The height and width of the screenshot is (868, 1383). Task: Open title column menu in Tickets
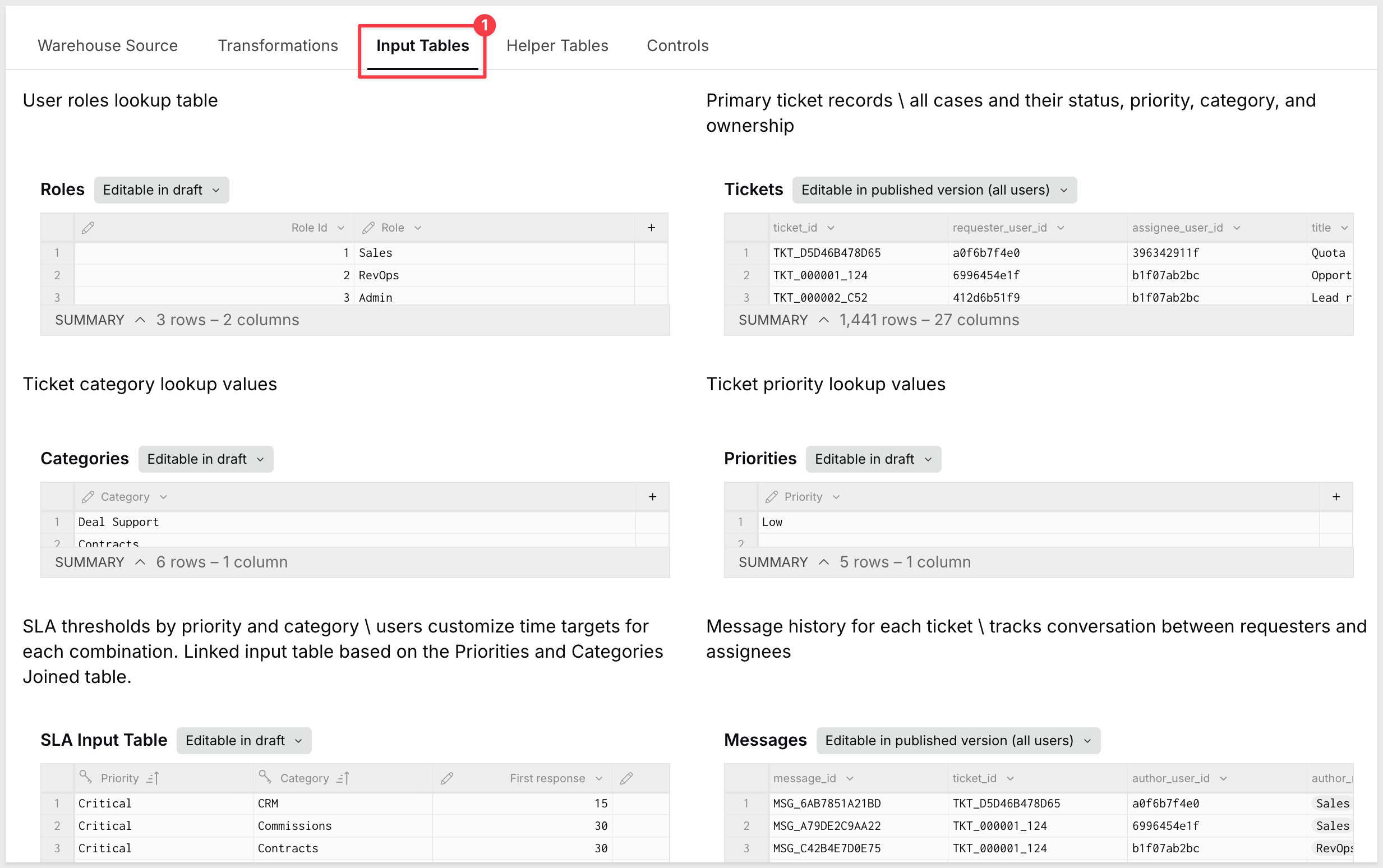click(1344, 228)
